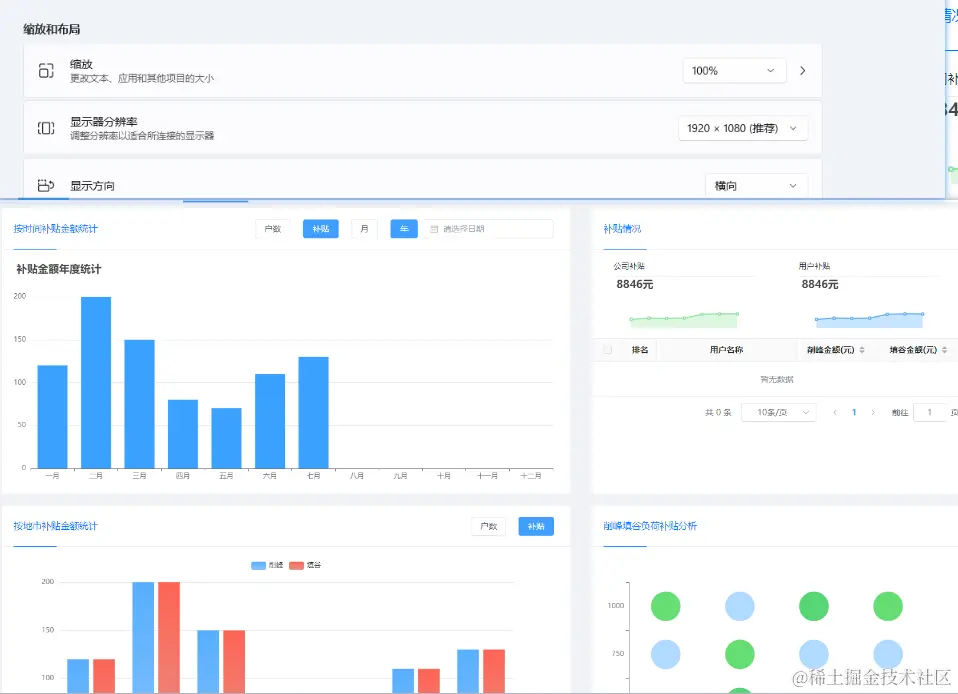Image resolution: width=958 pixels, height=694 pixels.
Task: Click the 显示器分辨率 resolution icon
Action: click(x=46, y=128)
